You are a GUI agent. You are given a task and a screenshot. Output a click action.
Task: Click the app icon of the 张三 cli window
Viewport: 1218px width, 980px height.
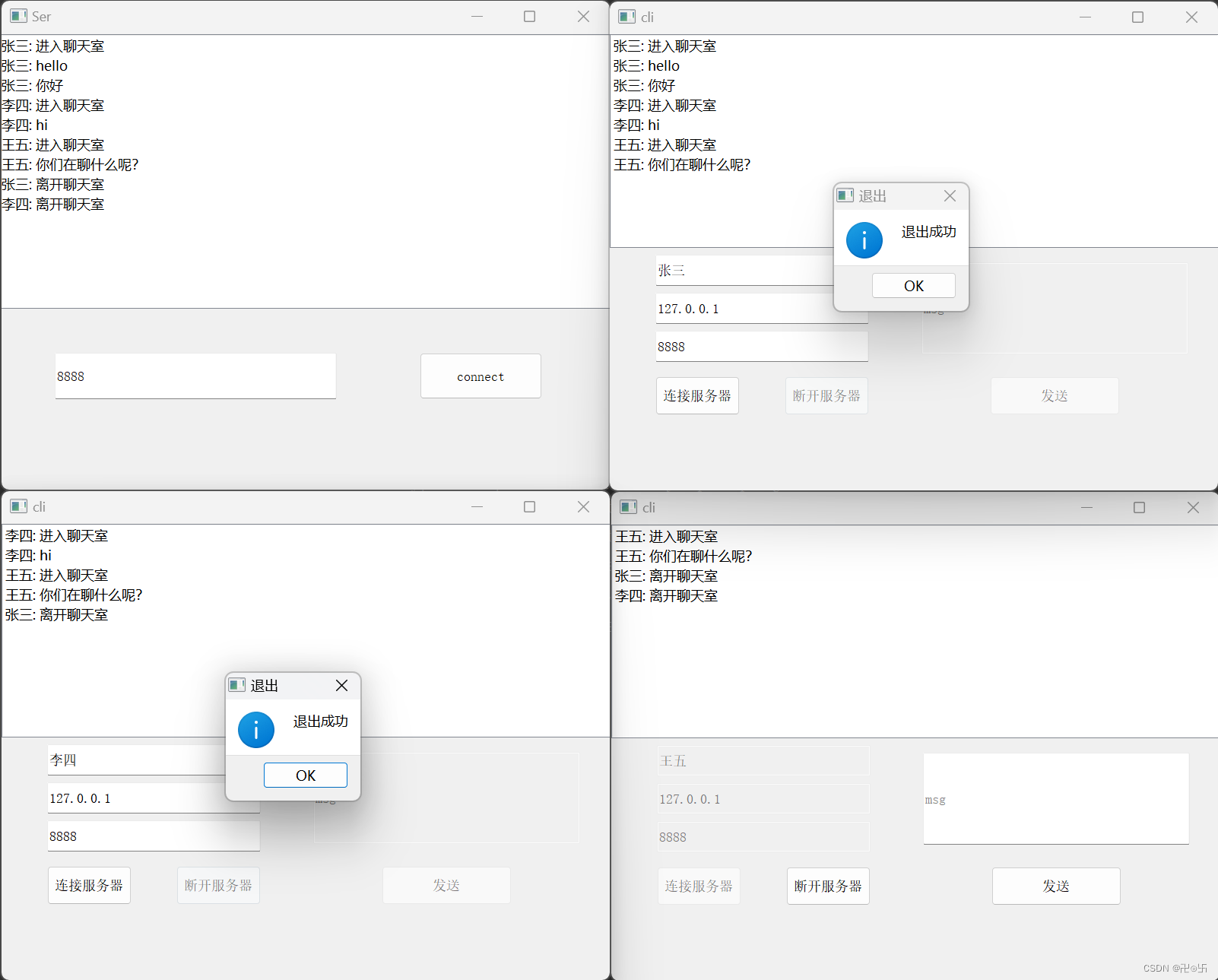627,17
